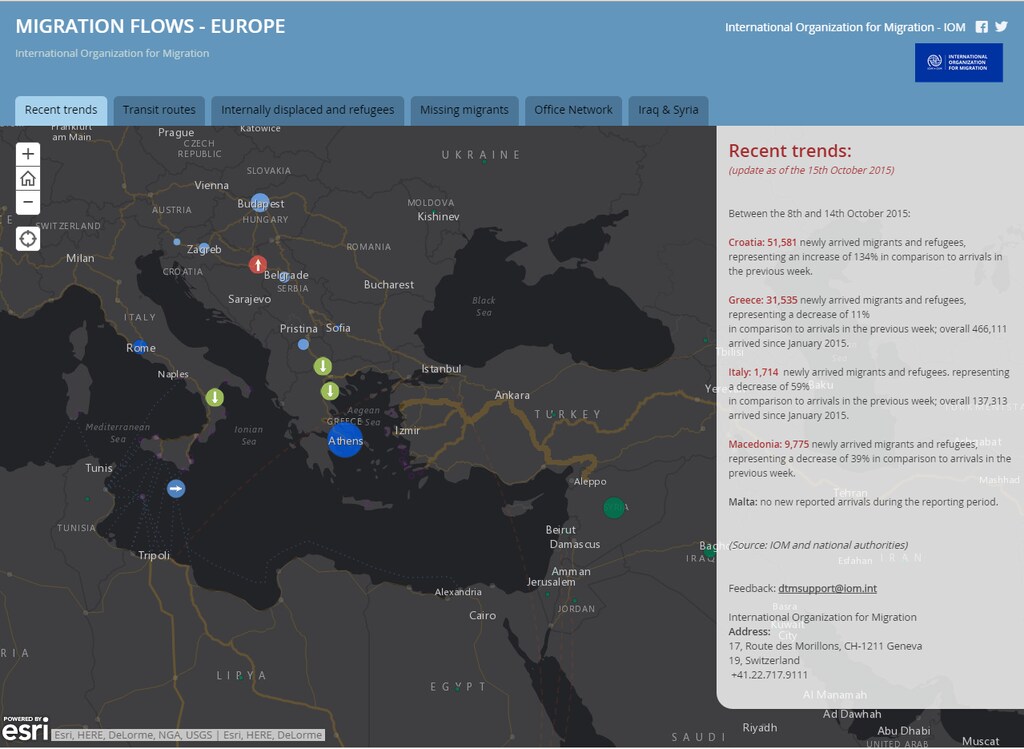
Task: Click the blue right-arrow marker near Tunis
Action: pyautogui.click(x=176, y=488)
